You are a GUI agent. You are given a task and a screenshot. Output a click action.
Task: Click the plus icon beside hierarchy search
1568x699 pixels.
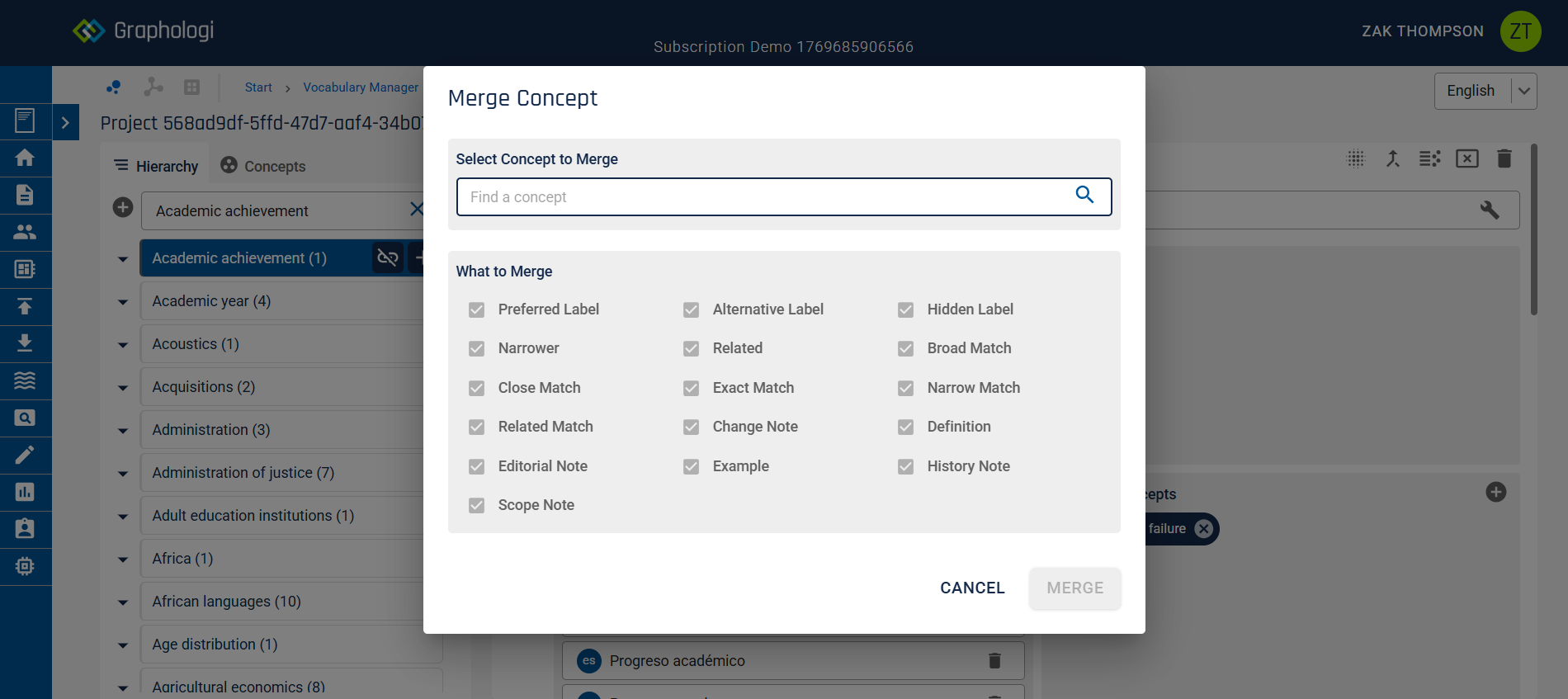(x=123, y=208)
